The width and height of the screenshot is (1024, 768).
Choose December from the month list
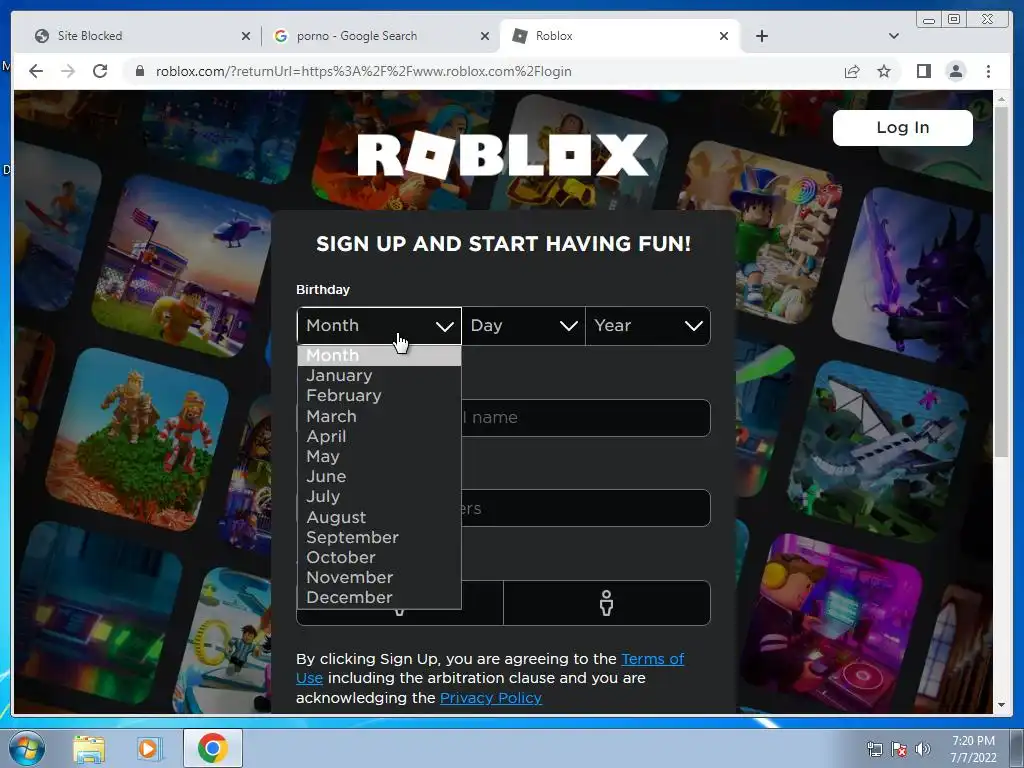point(379,598)
